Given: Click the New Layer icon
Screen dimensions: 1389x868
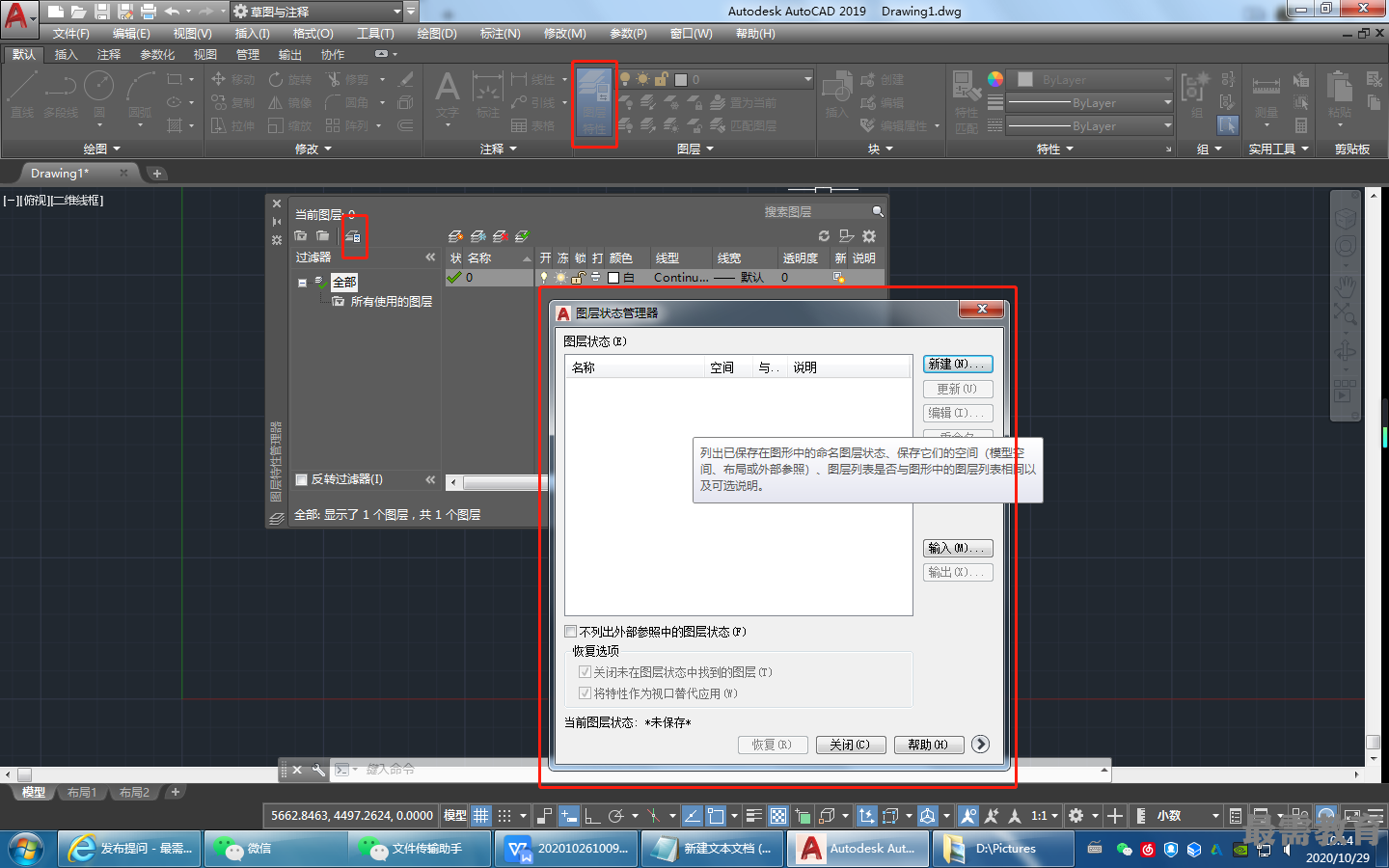Looking at the screenshot, I should (x=455, y=236).
